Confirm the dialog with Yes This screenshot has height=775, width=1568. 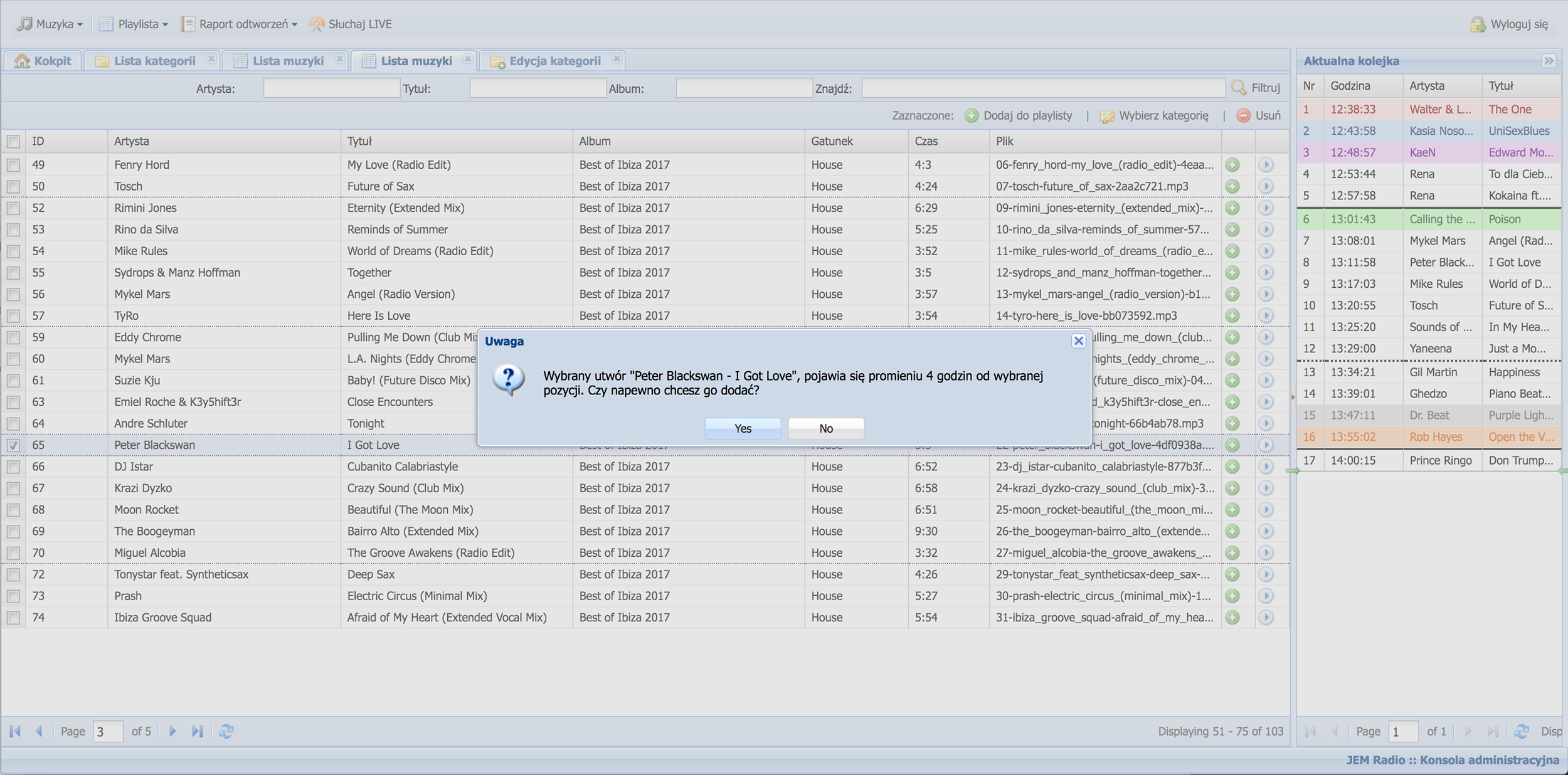pyautogui.click(x=743, y=428)
